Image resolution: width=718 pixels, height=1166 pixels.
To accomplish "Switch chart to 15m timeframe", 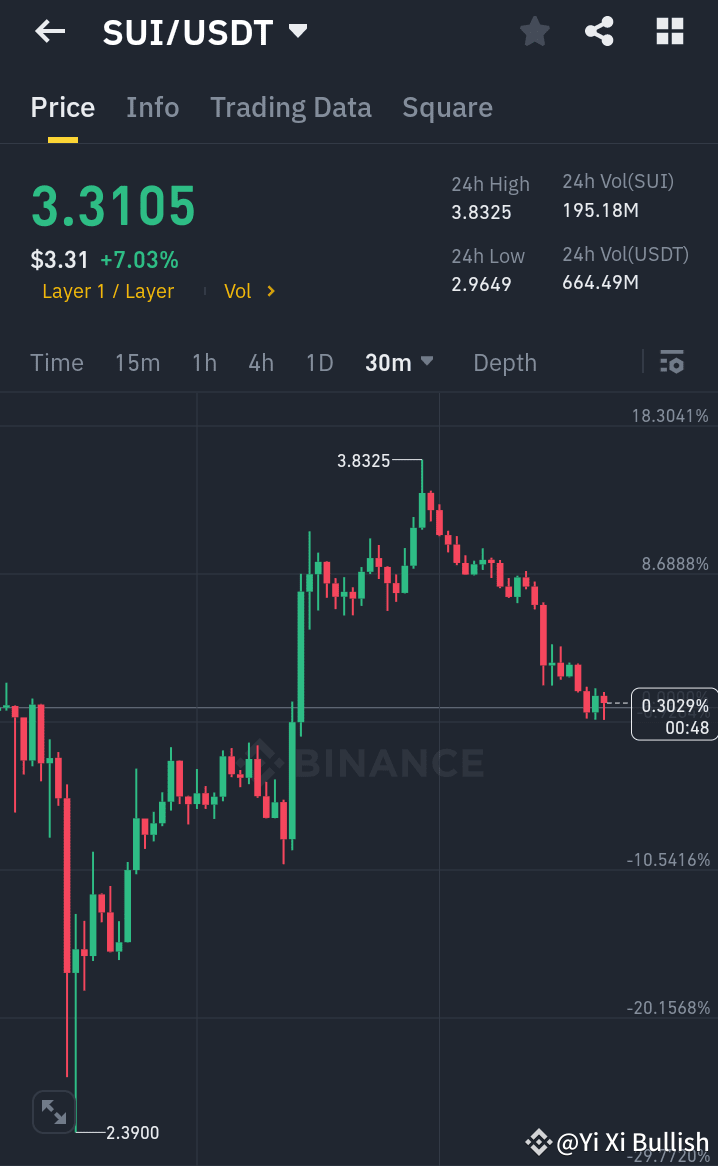I will pyautogui.click(x=138, y=362).
